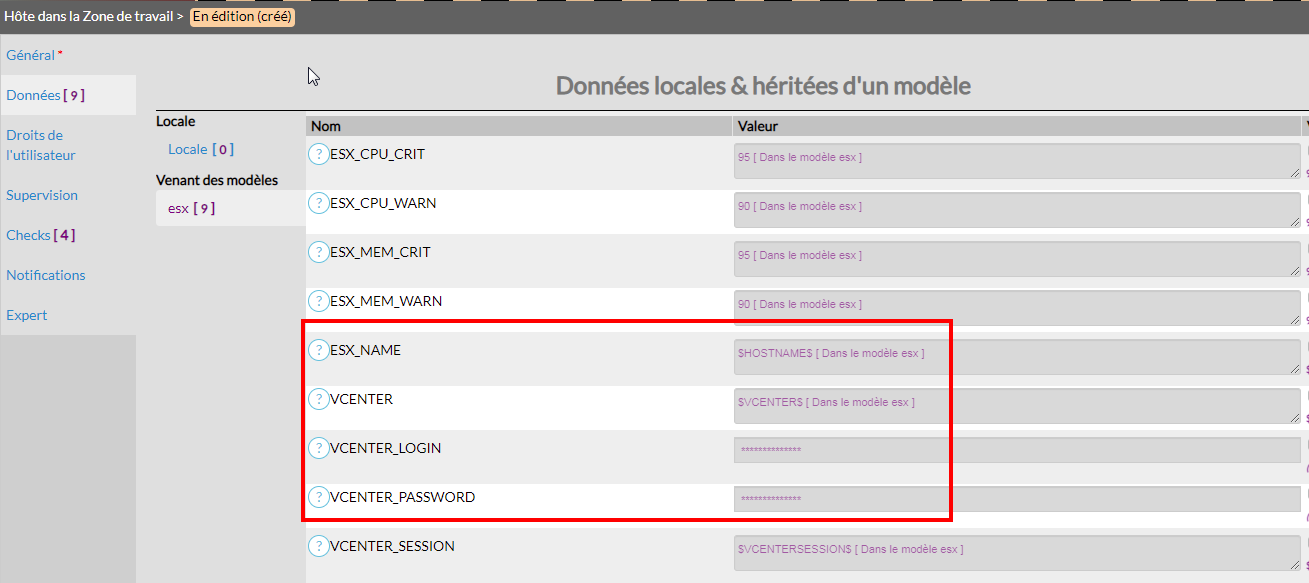Screen dimensions: 1309x583
Task: Go to the Supervision tab
Action: point(42,195)
